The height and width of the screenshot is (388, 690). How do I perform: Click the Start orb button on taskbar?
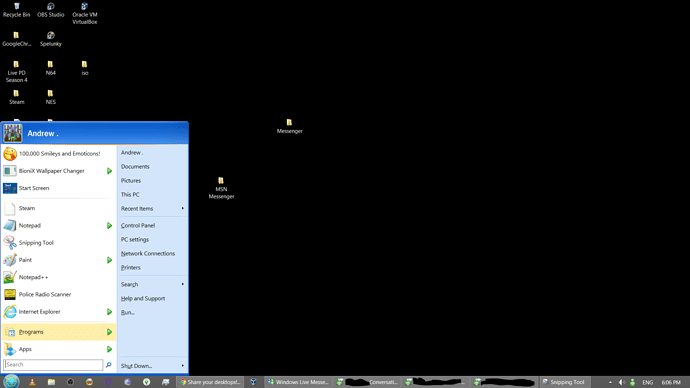pyautogui.click(x=11, y=381)
